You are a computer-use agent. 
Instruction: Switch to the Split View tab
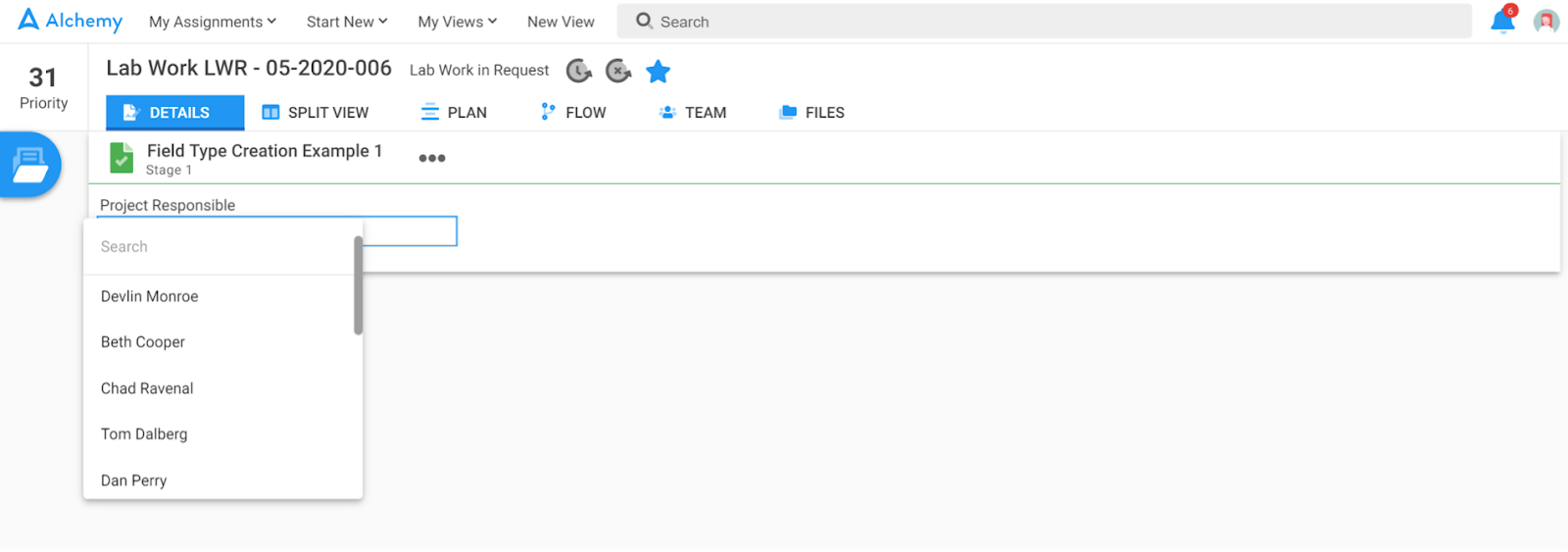[x=316, y=113]
